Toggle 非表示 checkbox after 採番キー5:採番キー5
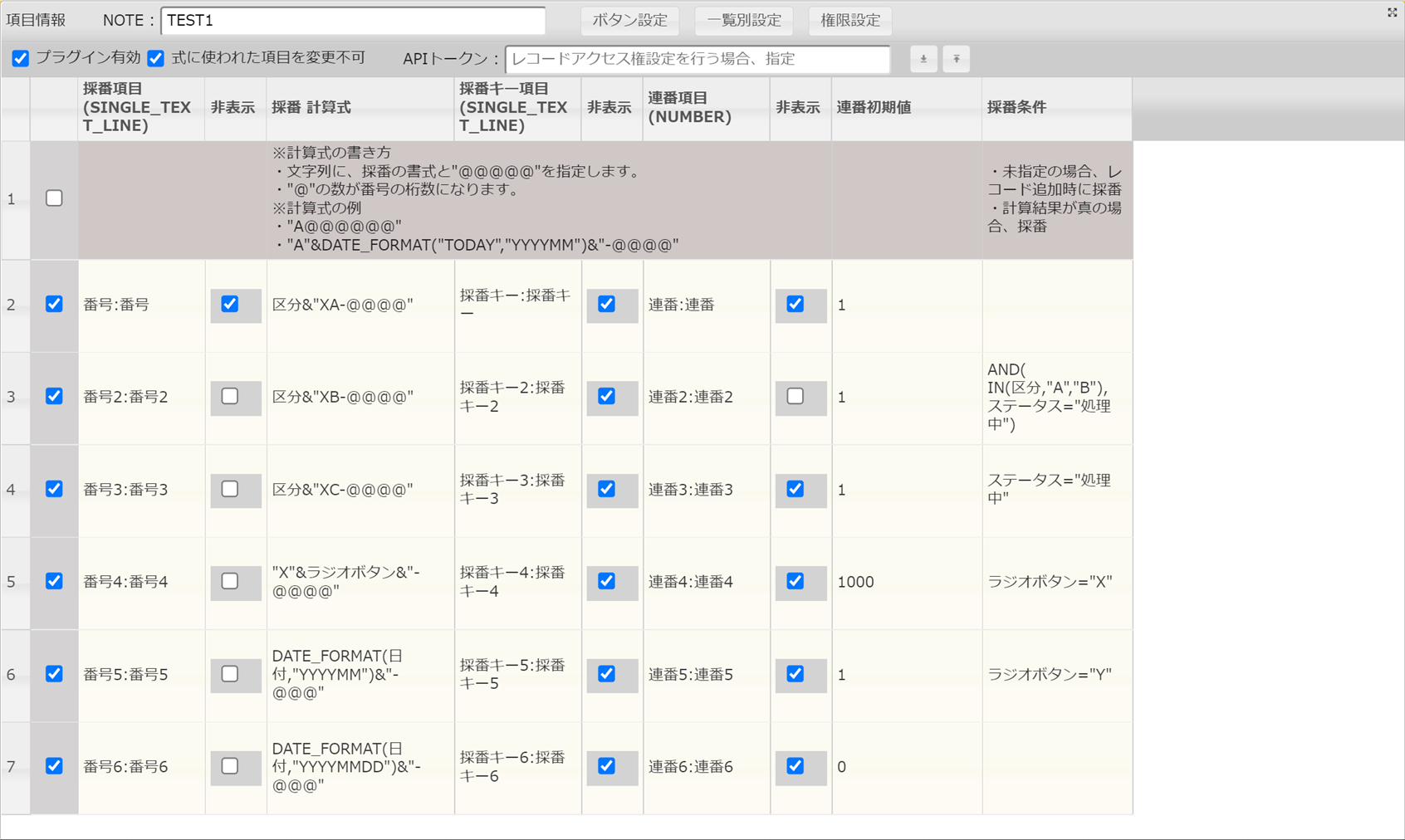This screenshot has width=1405, height=840. [x=607, y=674]
